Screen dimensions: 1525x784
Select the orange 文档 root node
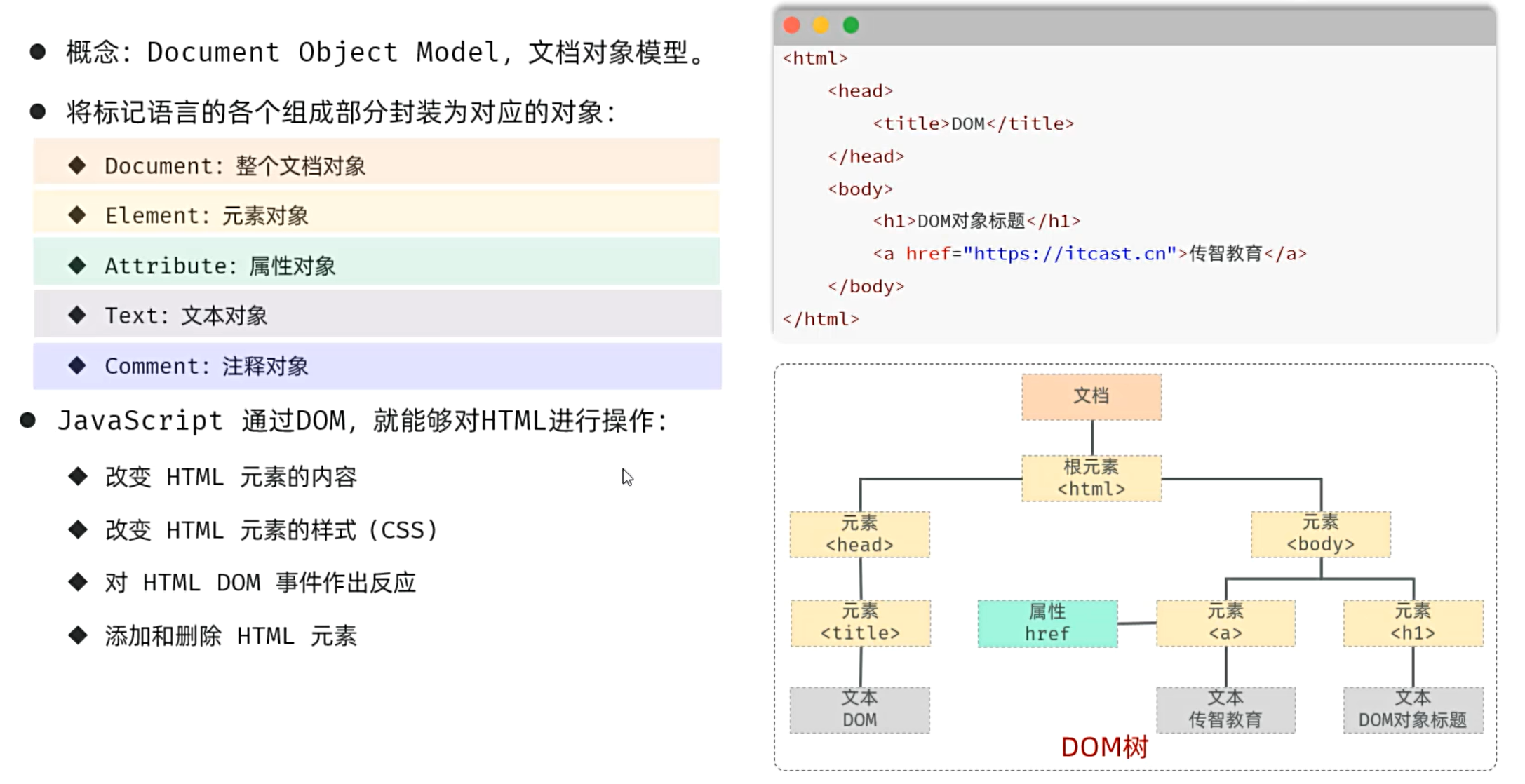[x=1091, y=396]
